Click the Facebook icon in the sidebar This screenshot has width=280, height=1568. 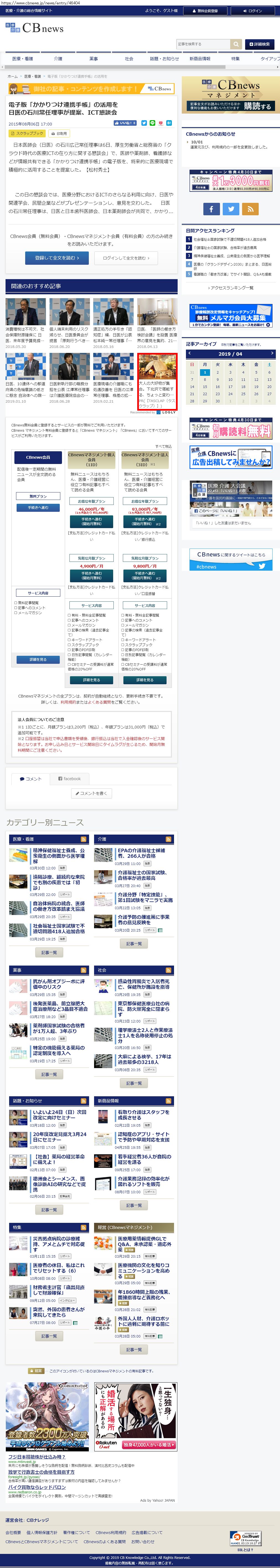click(x=211, y=209)
